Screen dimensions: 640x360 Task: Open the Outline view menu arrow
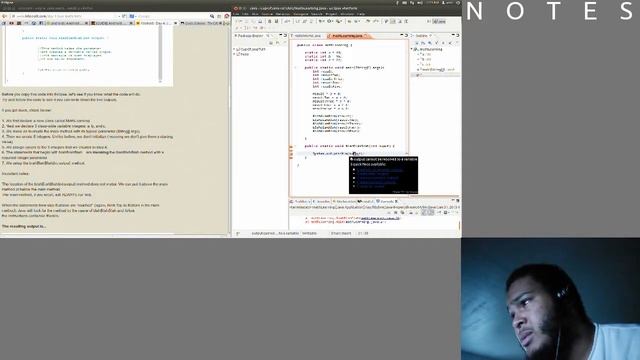(x=457, y=43)
